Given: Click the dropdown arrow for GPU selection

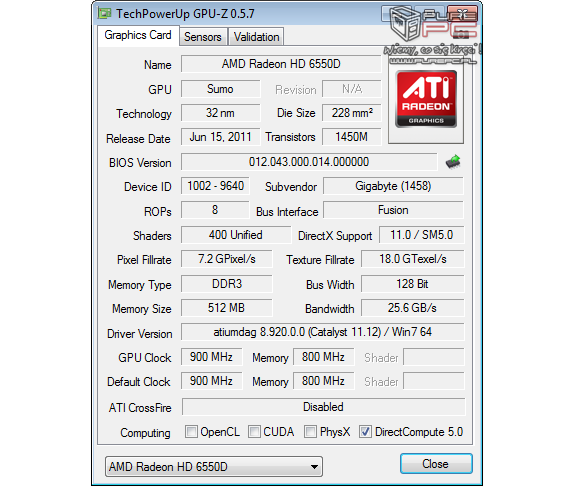Looking at the screenshot, I should tap(314, 467).
